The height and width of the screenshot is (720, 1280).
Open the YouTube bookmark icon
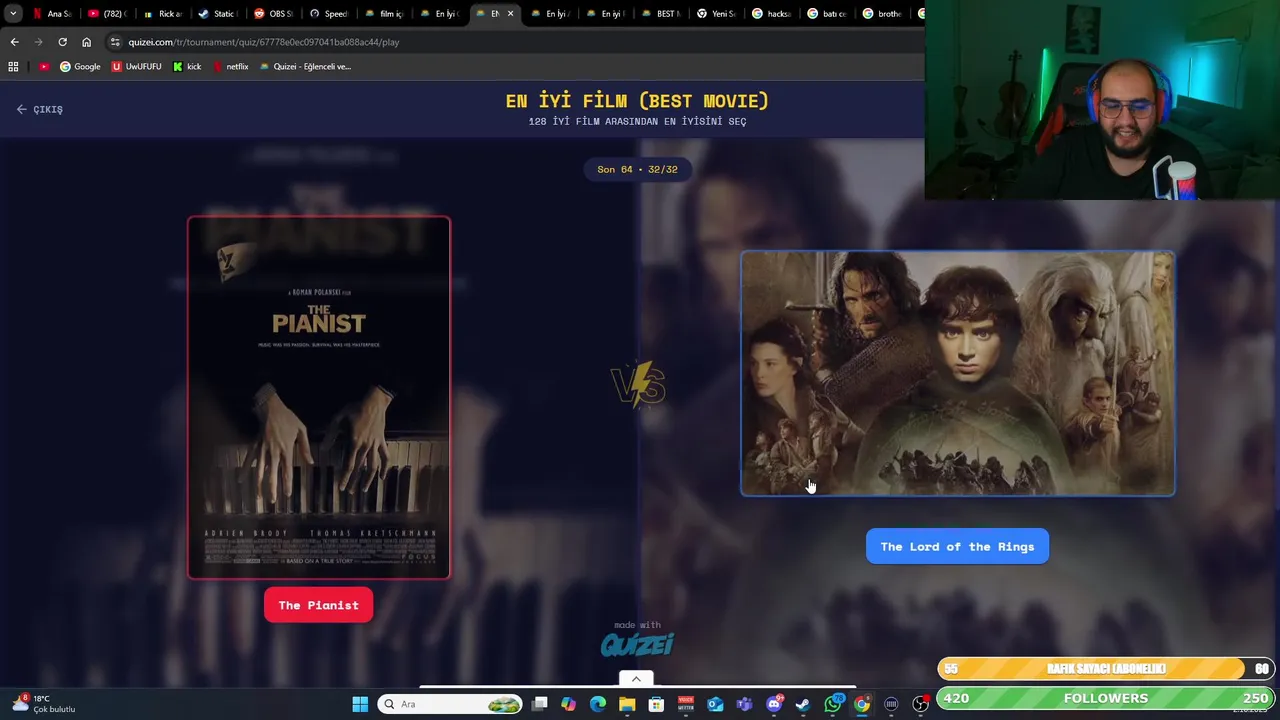[44, 67]
